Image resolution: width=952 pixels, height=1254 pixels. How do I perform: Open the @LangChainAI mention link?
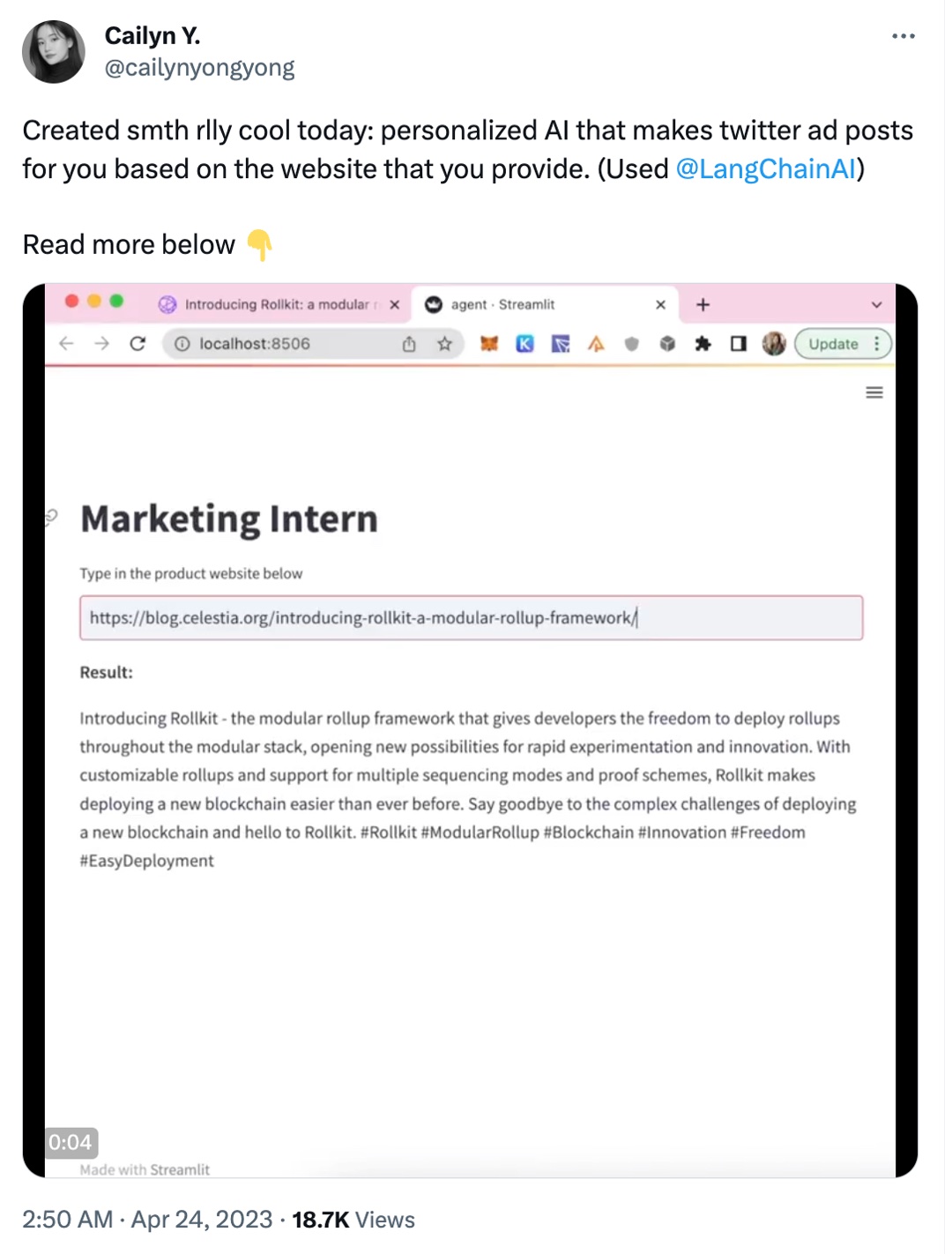click(765, 168)
